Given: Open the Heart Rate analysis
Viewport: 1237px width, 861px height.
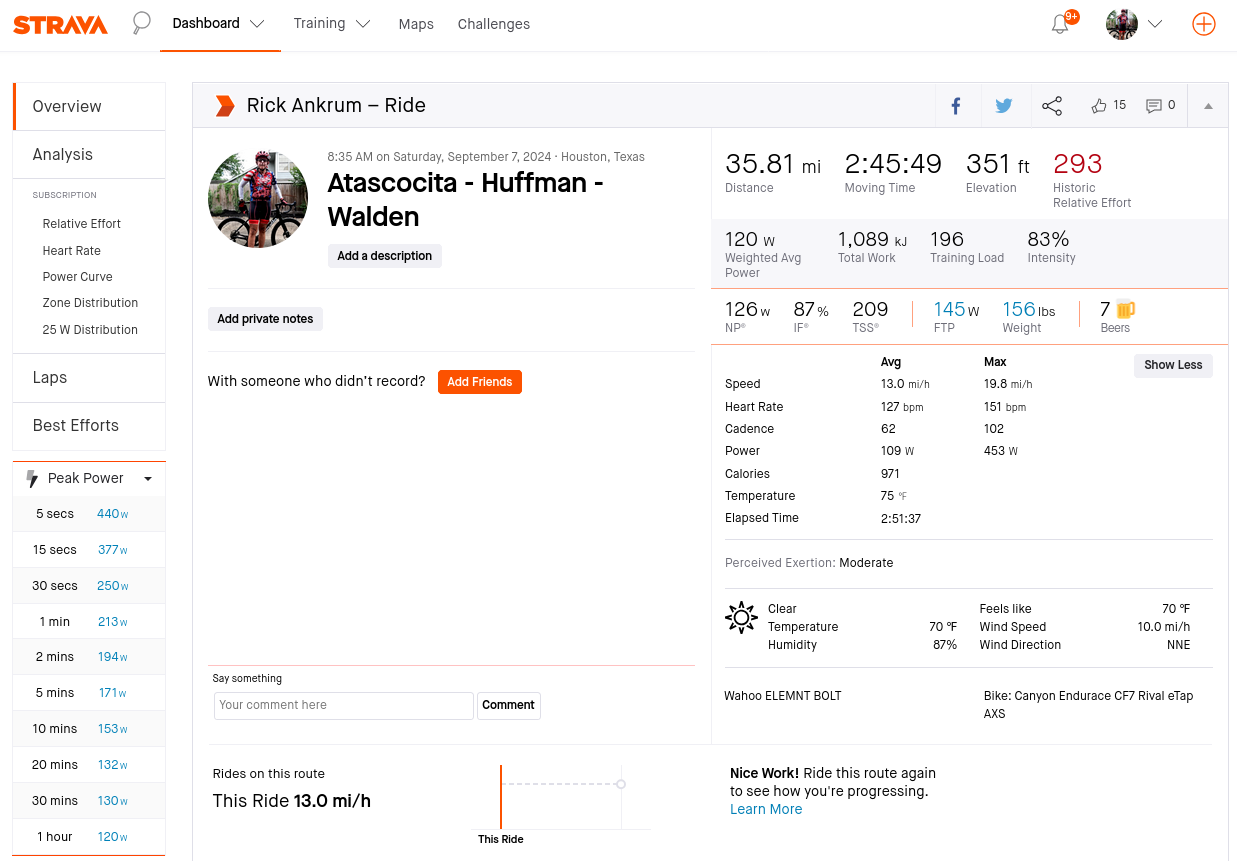Looking at the screenshot, I should click(x=72, y=251).
